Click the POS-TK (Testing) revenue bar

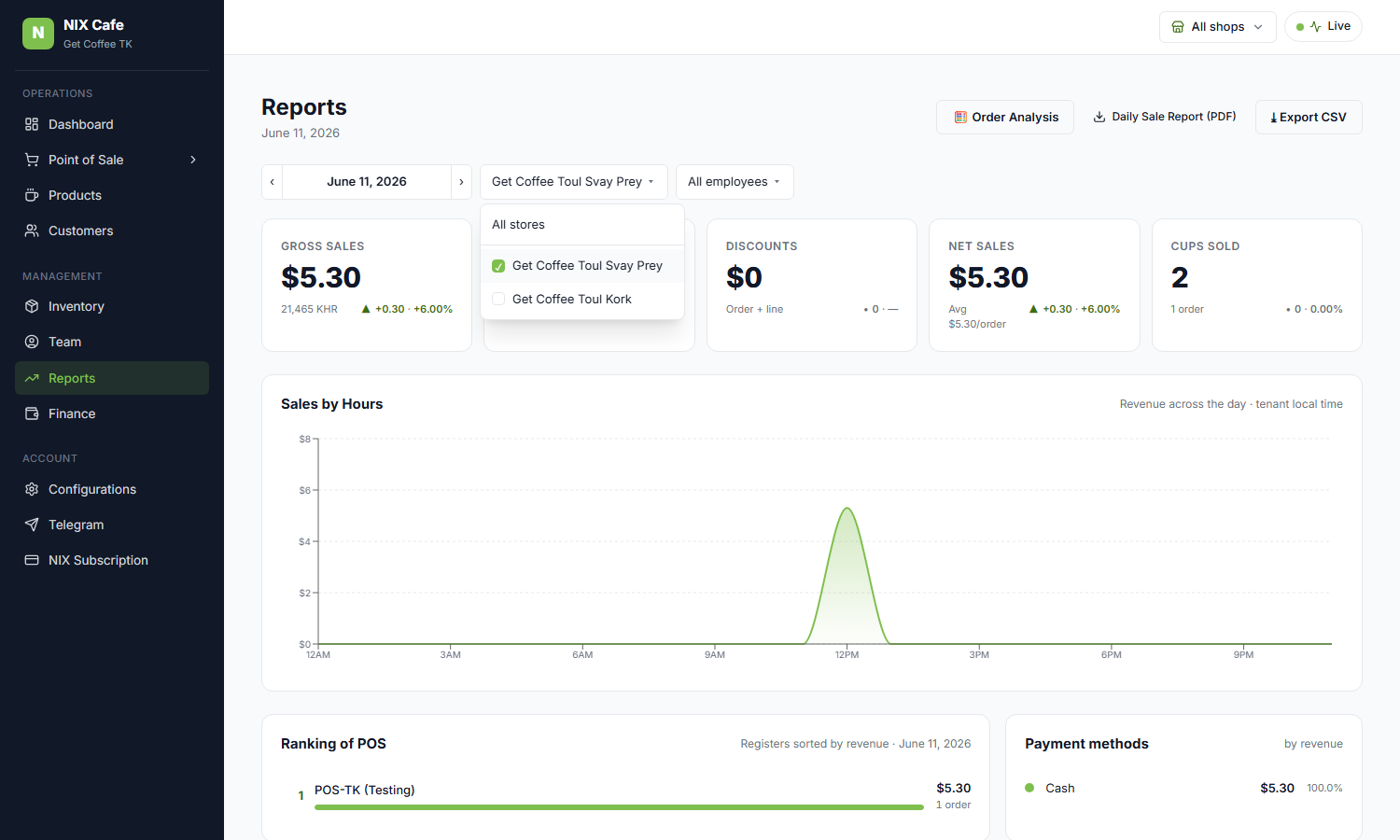619,807
